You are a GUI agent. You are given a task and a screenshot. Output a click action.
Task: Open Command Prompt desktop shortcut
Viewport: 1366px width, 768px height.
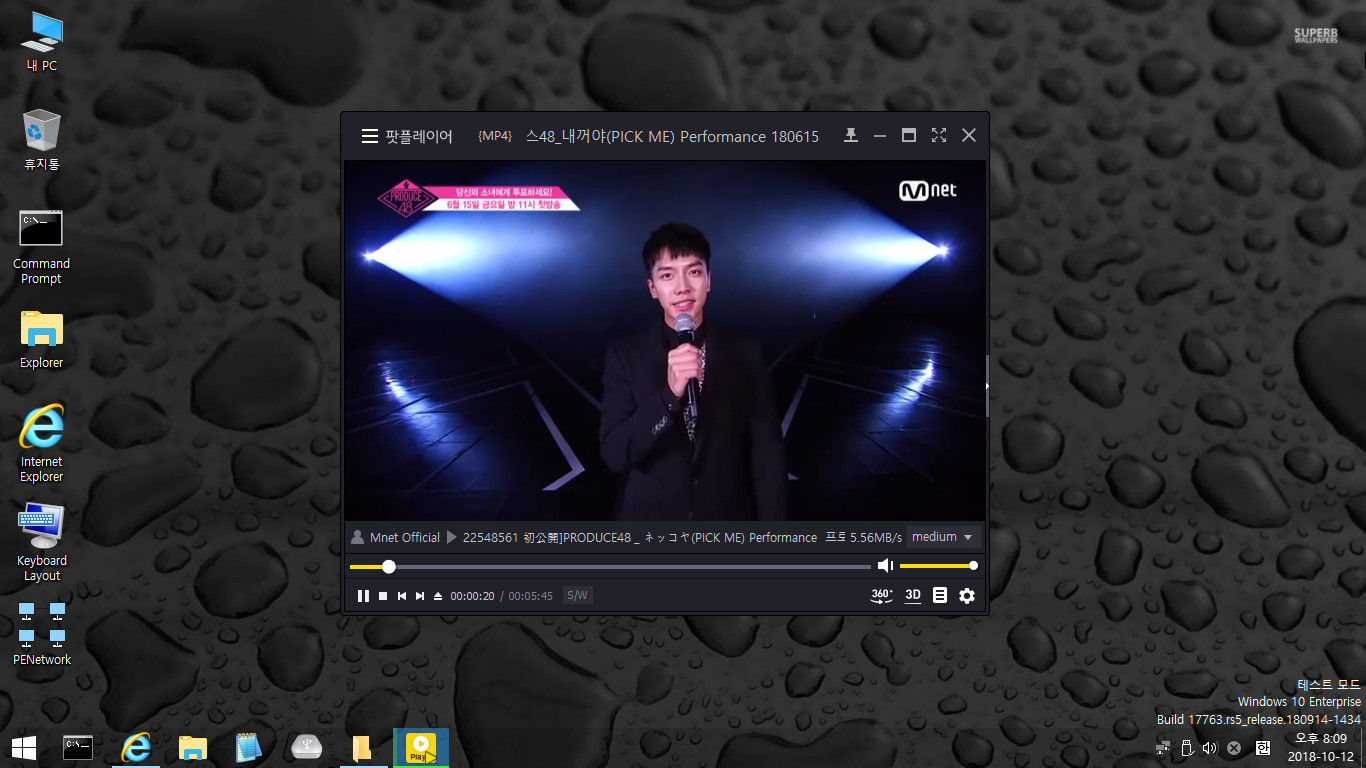42,246
